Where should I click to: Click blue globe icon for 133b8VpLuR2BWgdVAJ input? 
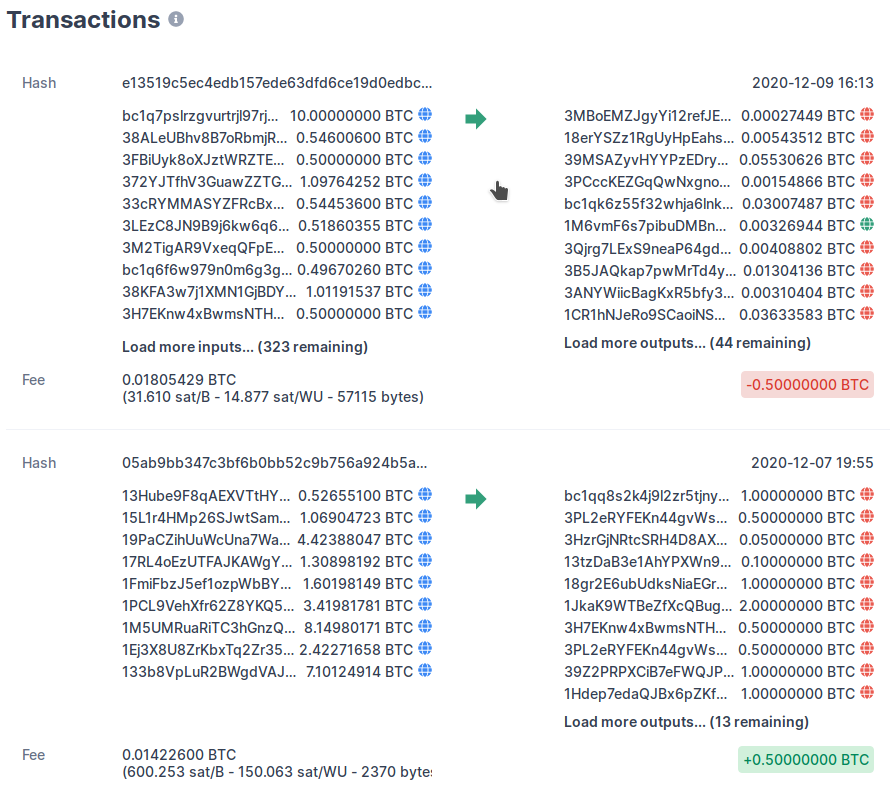click(x=425, y=670)
